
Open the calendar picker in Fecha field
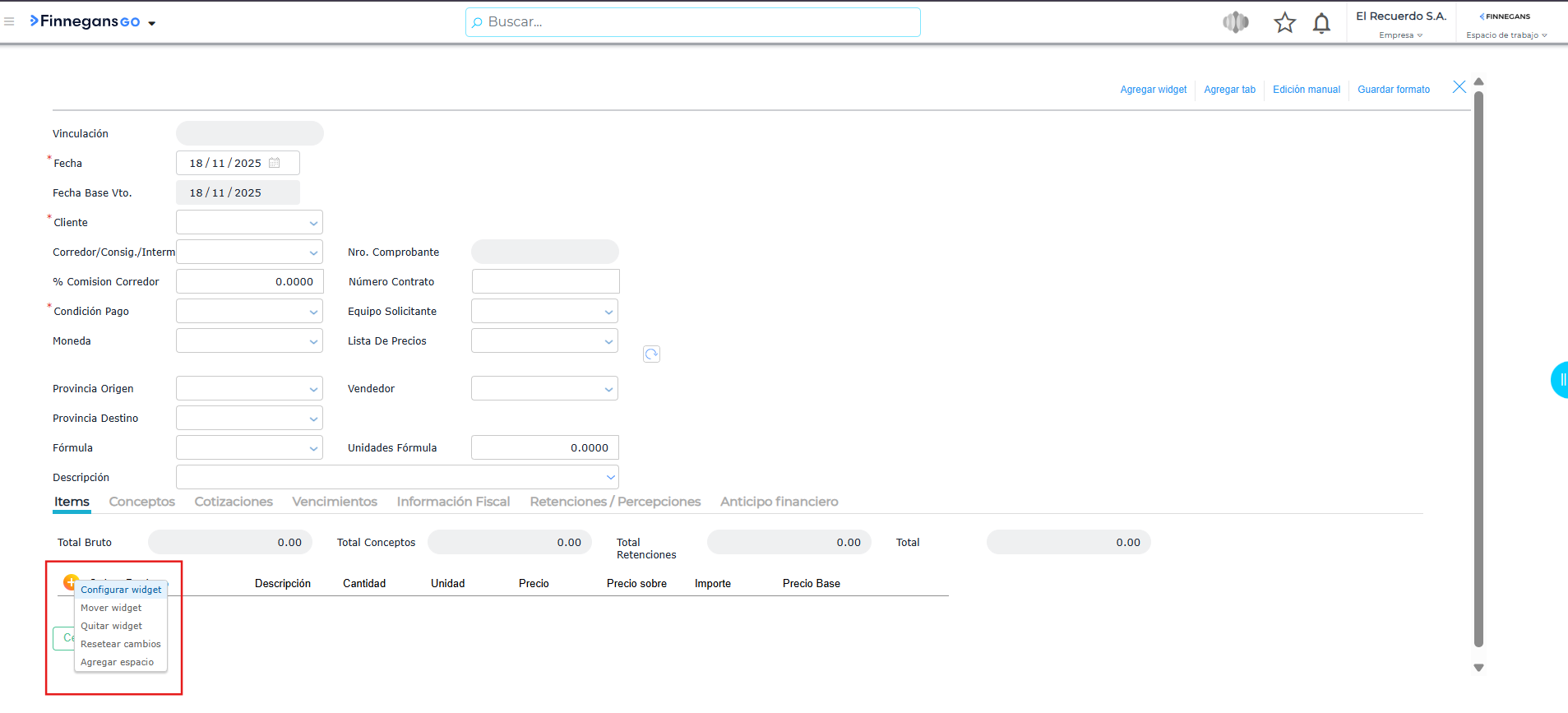pos(275,163)
